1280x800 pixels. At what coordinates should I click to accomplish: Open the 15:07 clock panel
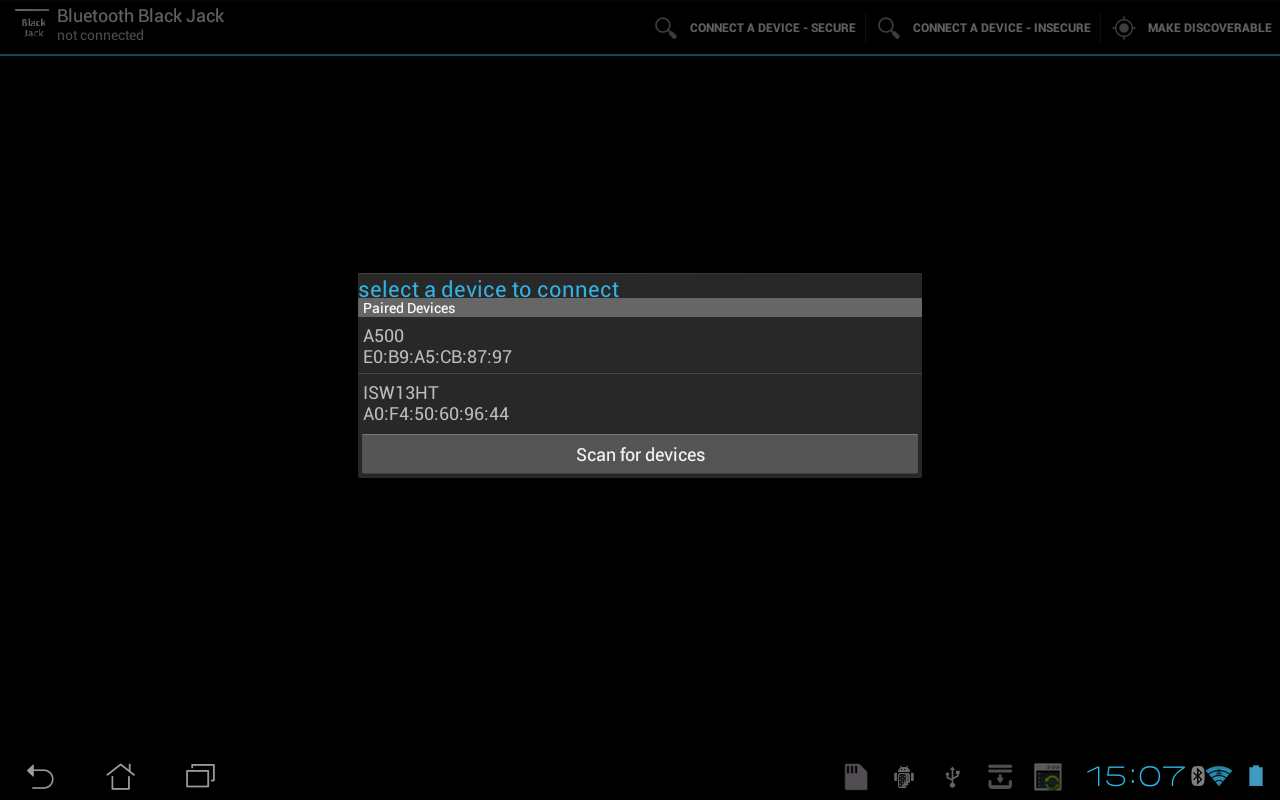tap(1135, 776)
